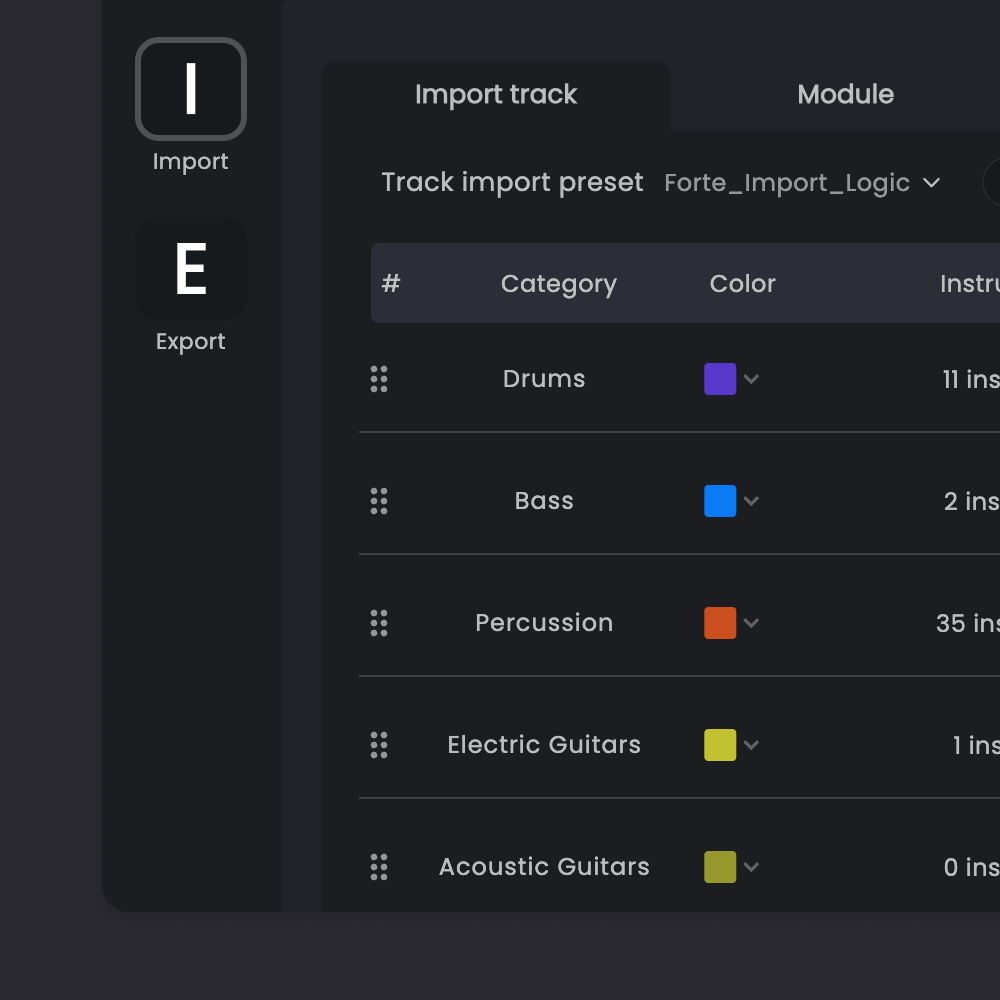Click the blue color swatch for Bass

click(x=722, y=501)
